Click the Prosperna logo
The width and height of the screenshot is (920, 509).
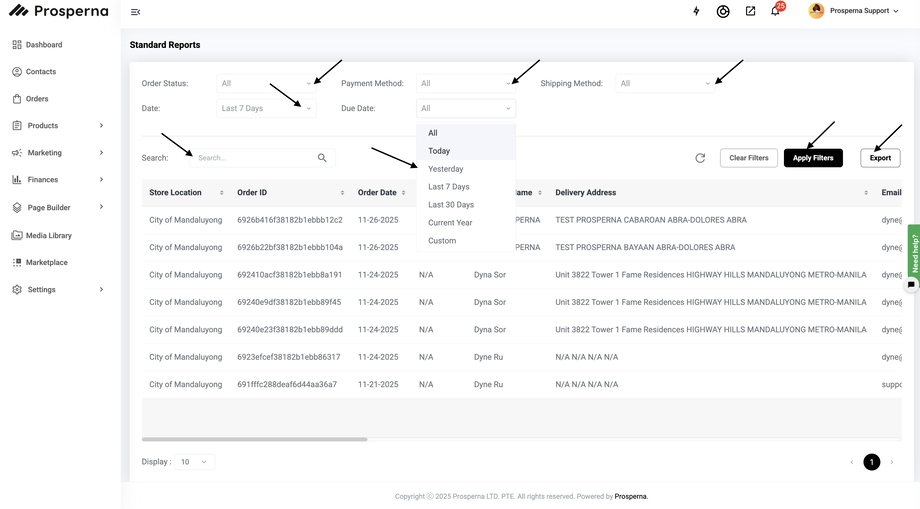59,11
